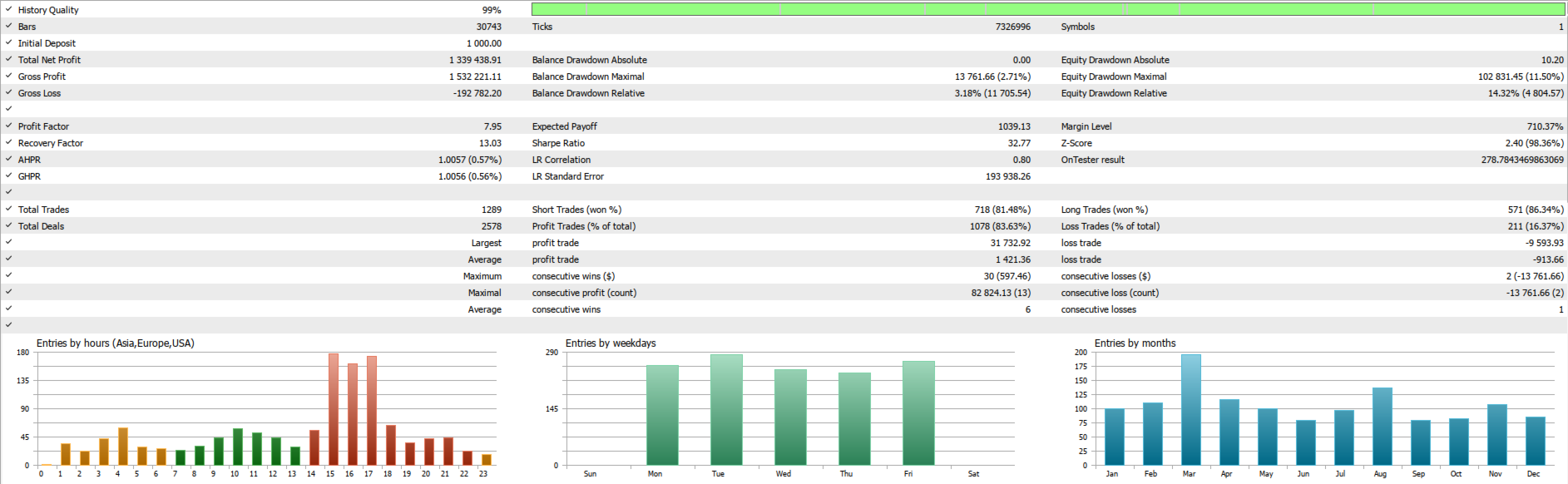Select the LR Correlation value 0.80
Image resolution: width=1568 pixels, height=484 pixels.
tap(1021, 160)
